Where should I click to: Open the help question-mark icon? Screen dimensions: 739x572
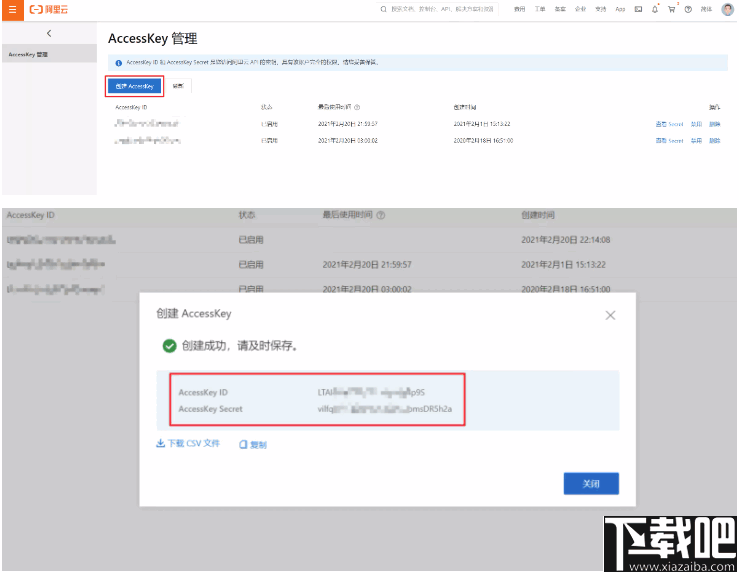tap(688, 9)
